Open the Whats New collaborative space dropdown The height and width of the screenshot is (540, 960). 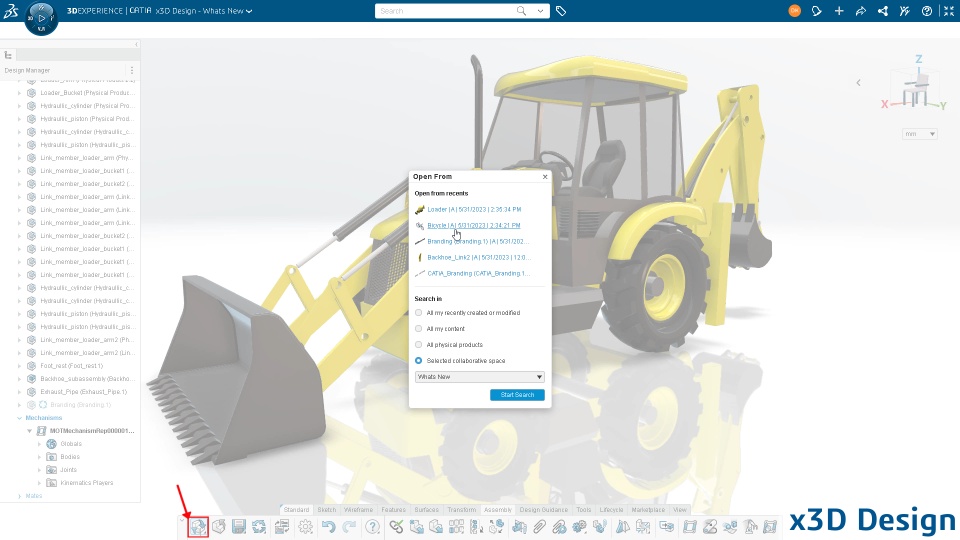(479, 377)
